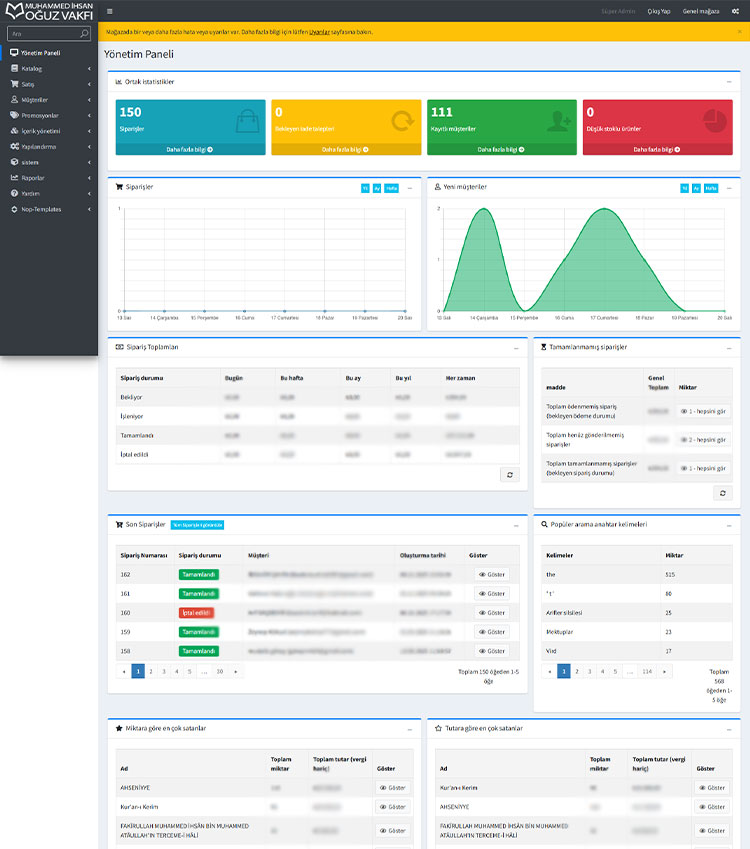Click the Satış cart icon in sidebar
Screen dimensions: 750x849
pyautogui.click(x=15, y=84)
